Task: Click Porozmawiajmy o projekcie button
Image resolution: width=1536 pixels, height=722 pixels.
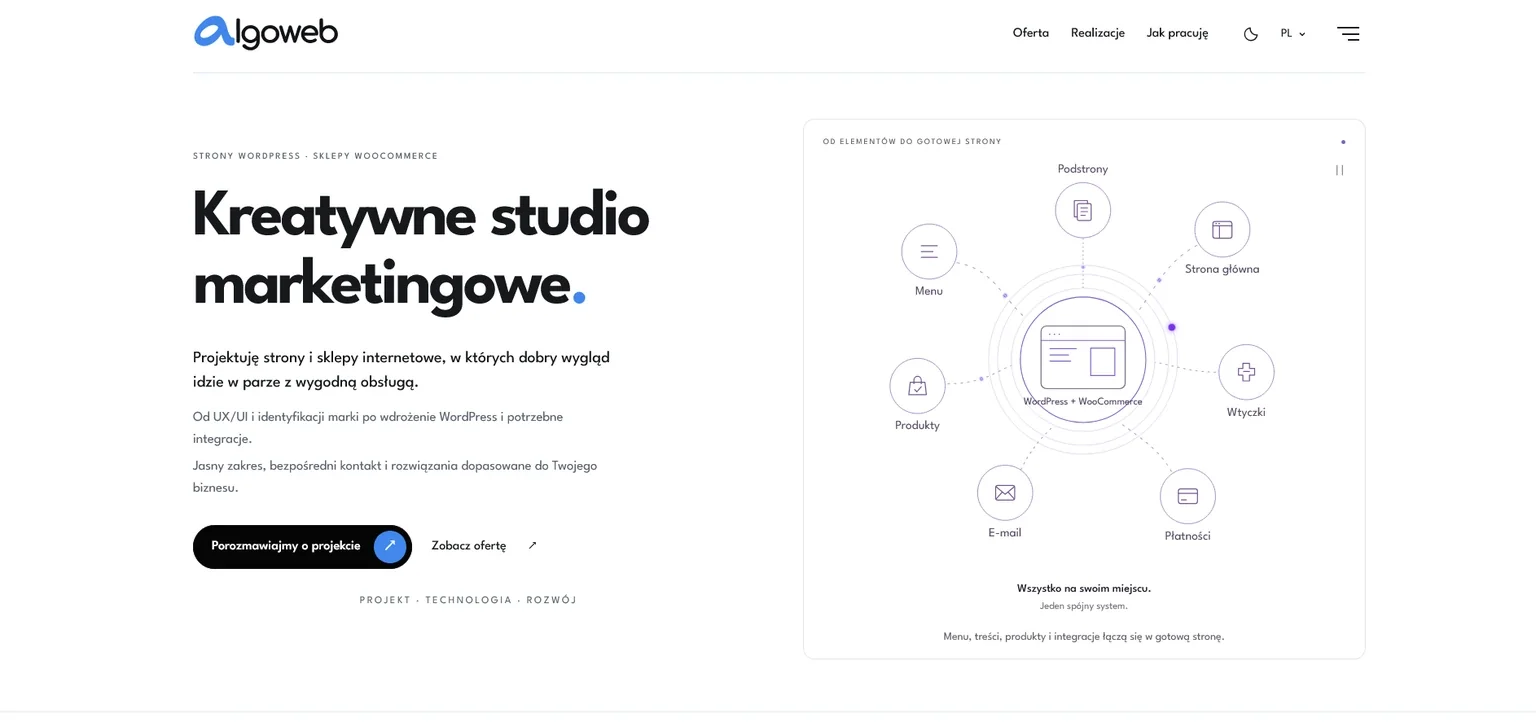Action: 302,547
